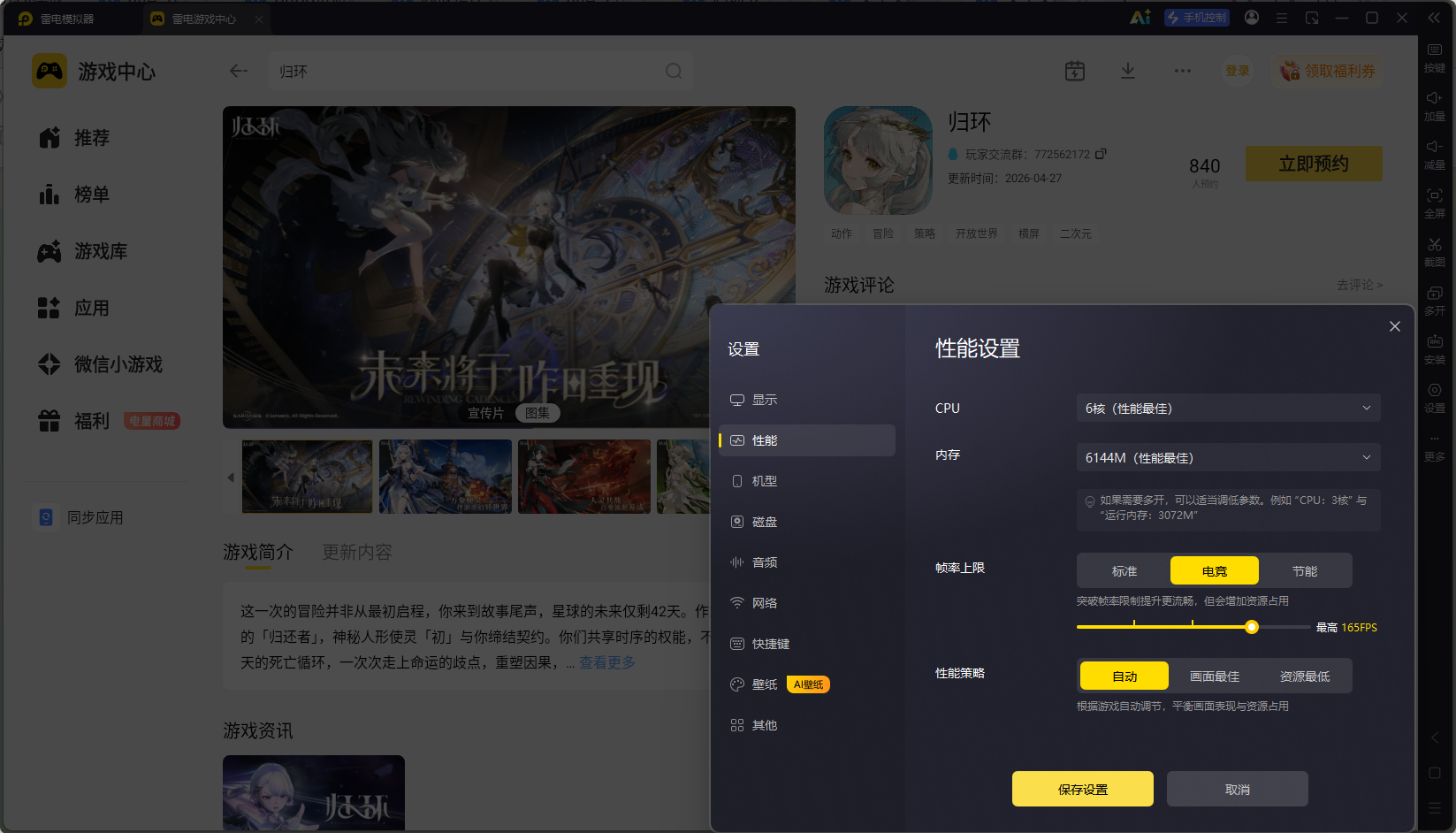This screenshot has height=833, width=1456.
Task: Open the 按键 key-mapping tool in right sidebar
Action: 1434,57
